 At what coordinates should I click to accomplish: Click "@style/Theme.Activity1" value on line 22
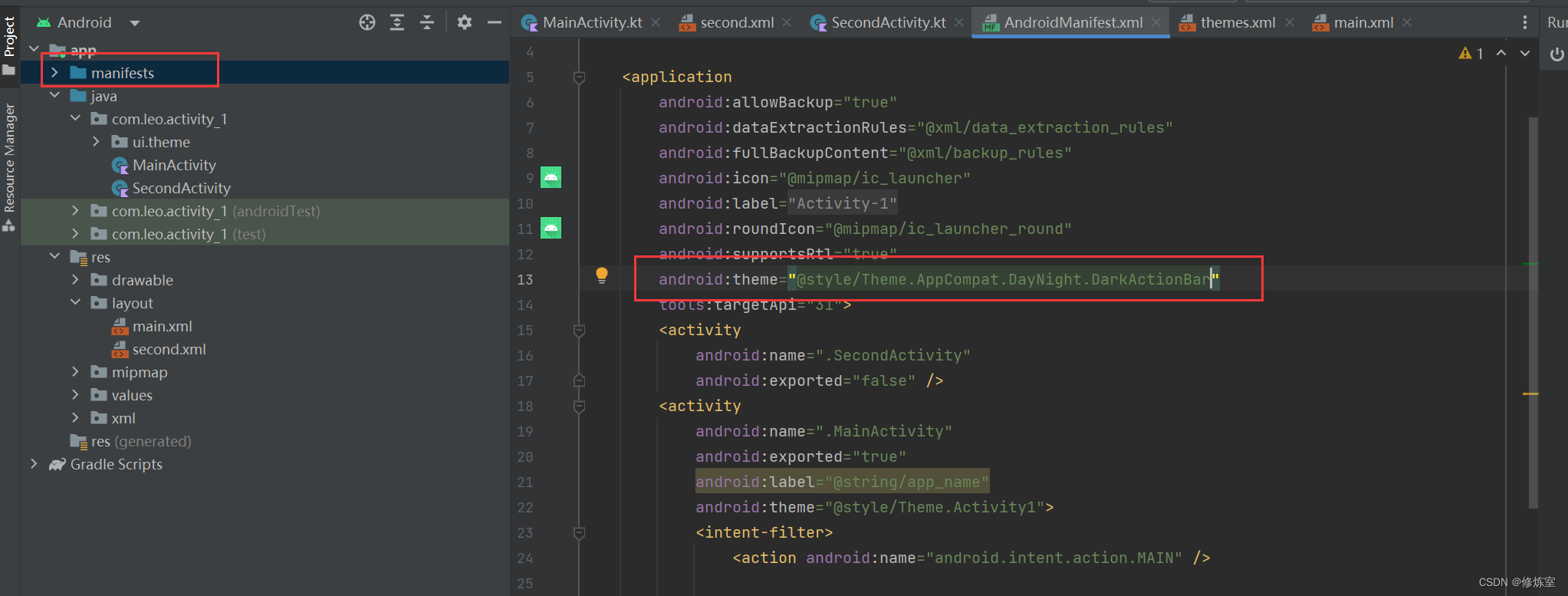point(935,507)
